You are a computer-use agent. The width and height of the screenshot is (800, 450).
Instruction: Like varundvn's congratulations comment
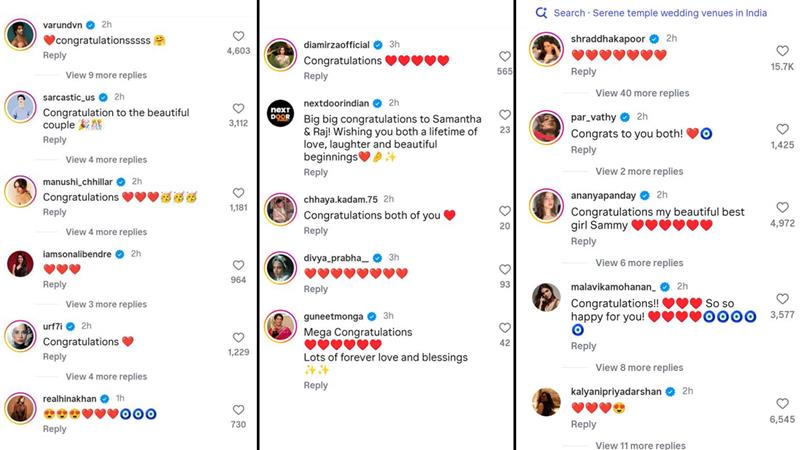coord(237,34)
